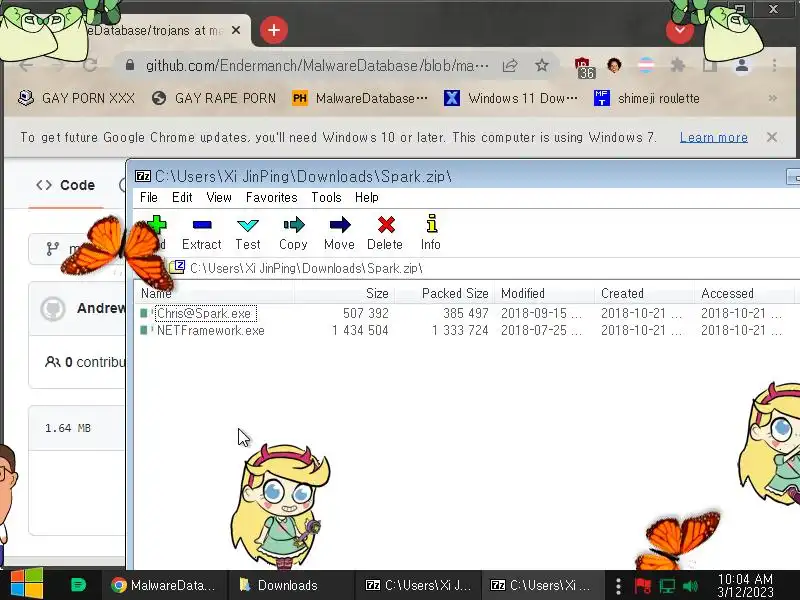Click the Learn more link
The width and height of the screenshot is (800, 600).
714,137
